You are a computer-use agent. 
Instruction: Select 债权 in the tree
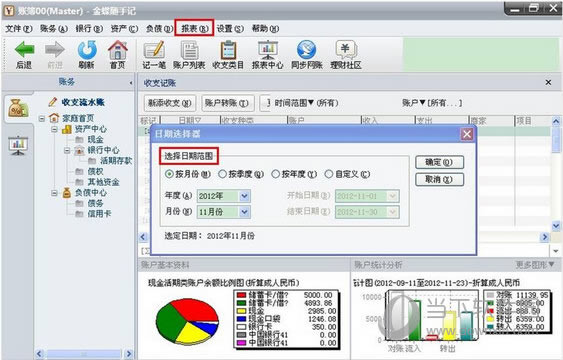tap(96, 172)
